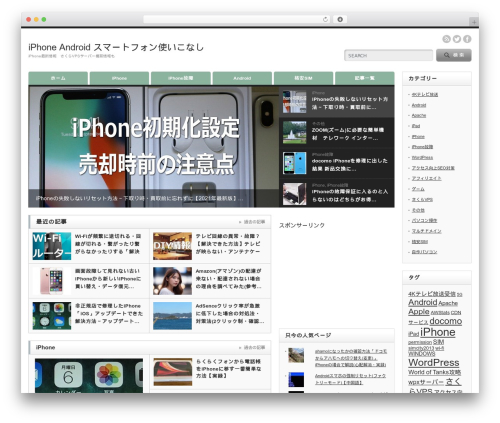Reload the page with the address bar icon
The image size is (500, 423).
325,19
